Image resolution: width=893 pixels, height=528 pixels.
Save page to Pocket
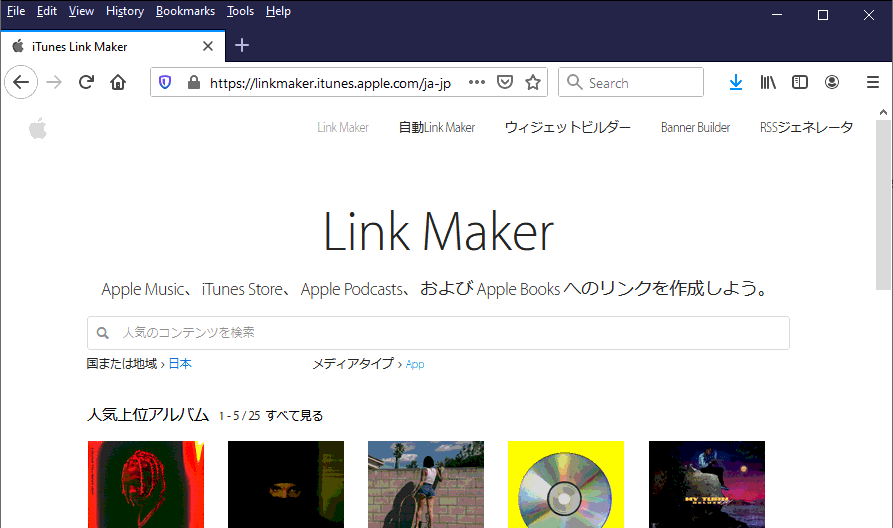pyautogui.click(x=505, y=82)
